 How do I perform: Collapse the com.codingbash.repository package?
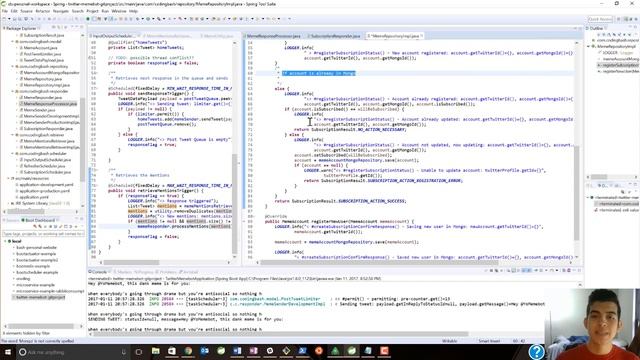pyautogui.click(x=13, y=66)
